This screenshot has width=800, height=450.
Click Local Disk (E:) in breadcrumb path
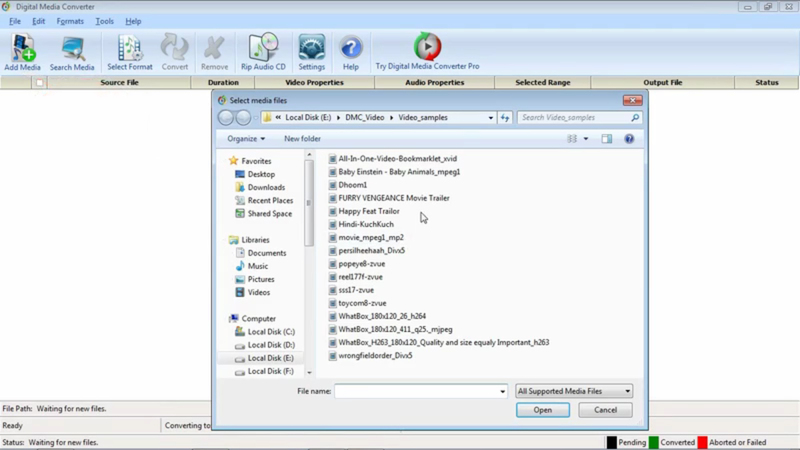(308, 118)
